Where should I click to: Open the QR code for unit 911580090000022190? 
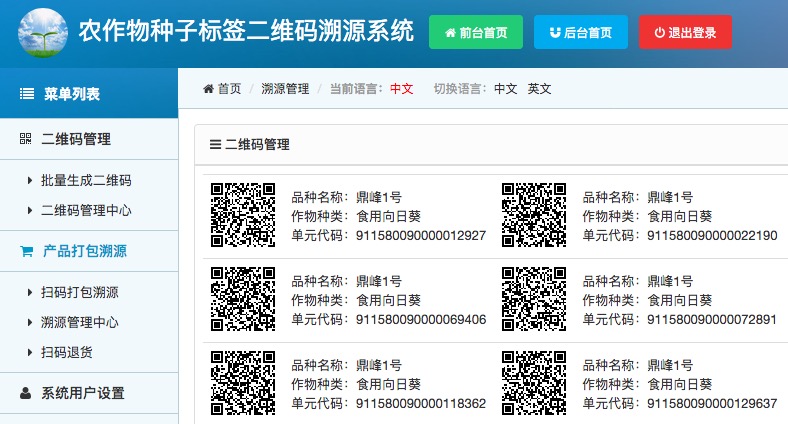534,215
